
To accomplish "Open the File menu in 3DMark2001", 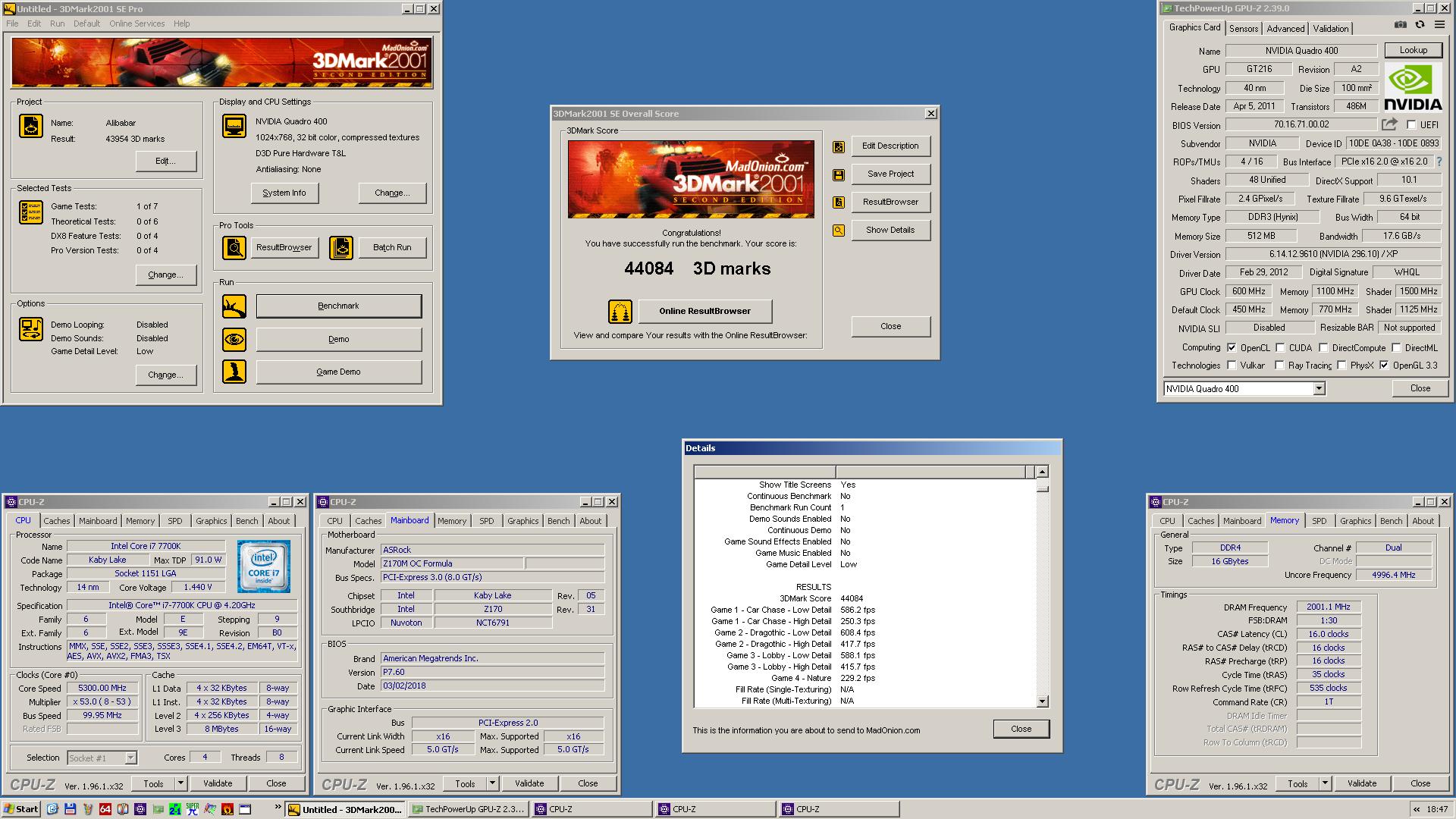I will (12, 24).
